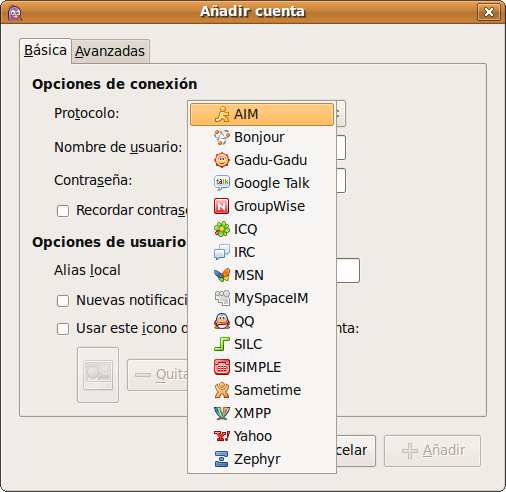Image resolution: width=506 pixels, height=492 pixels.
Task: Choose XMPP from the dropdown list
Action: [262, 413]
